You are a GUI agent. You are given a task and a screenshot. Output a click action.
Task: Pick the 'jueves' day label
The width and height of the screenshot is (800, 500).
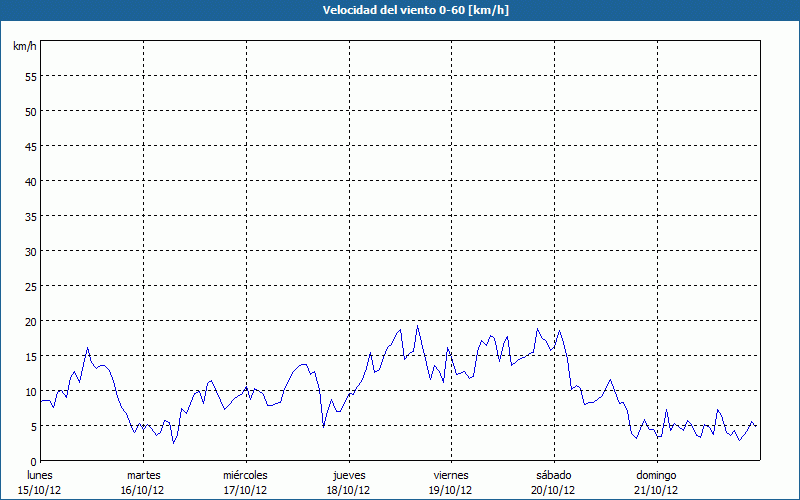[x=348, y=475]
